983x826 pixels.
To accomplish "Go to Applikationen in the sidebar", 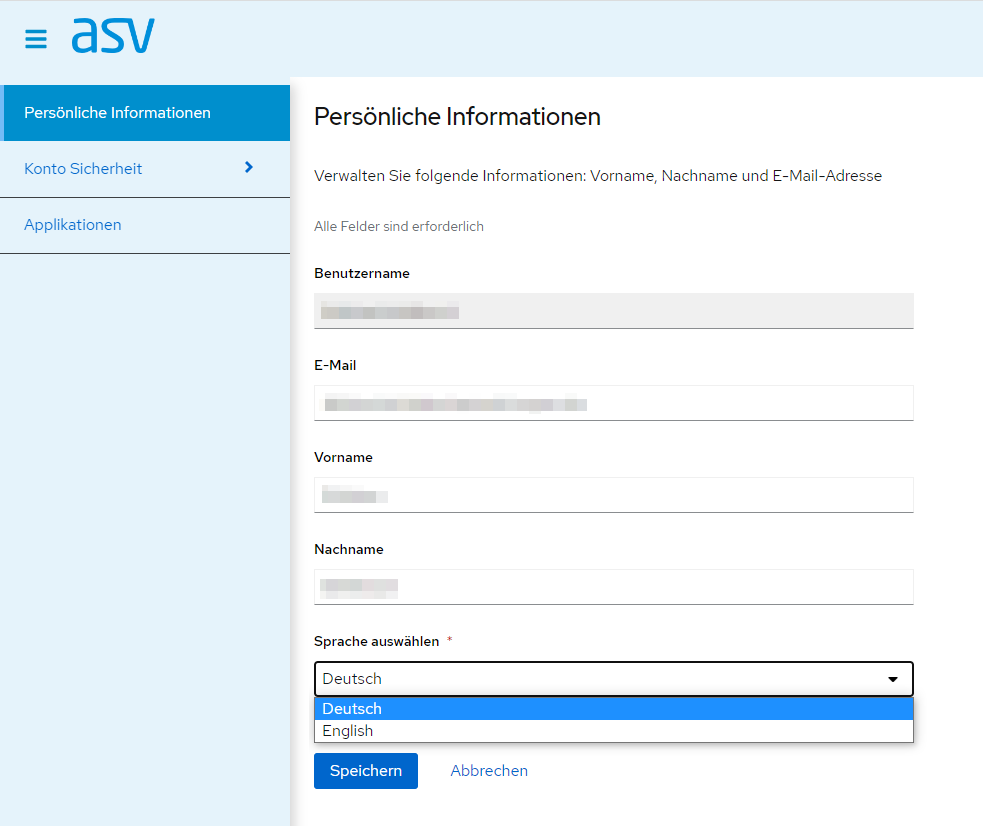I will pyautogui.click(x=145, y=225).
